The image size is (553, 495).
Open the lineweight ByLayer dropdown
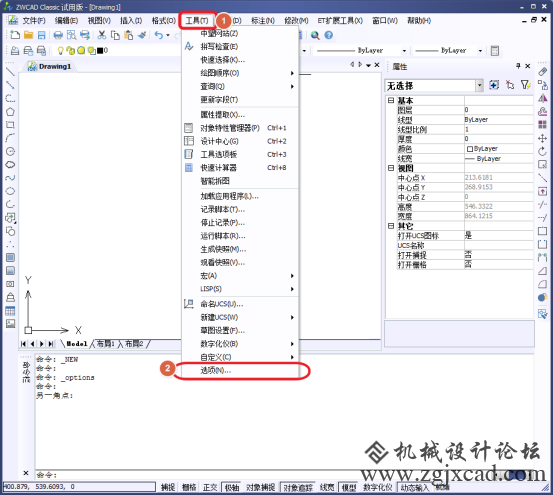[x=480, y=51]
